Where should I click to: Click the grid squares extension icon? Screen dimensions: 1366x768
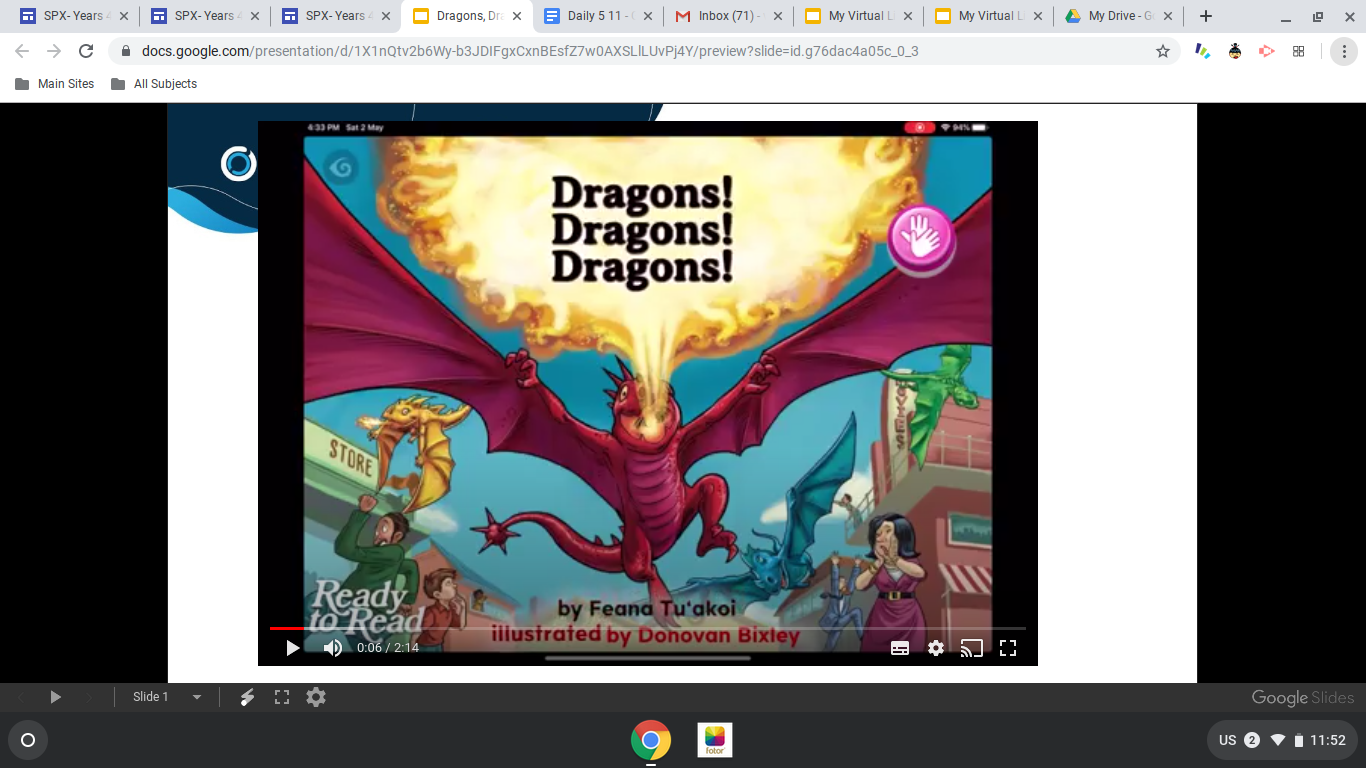(1299, 51)
